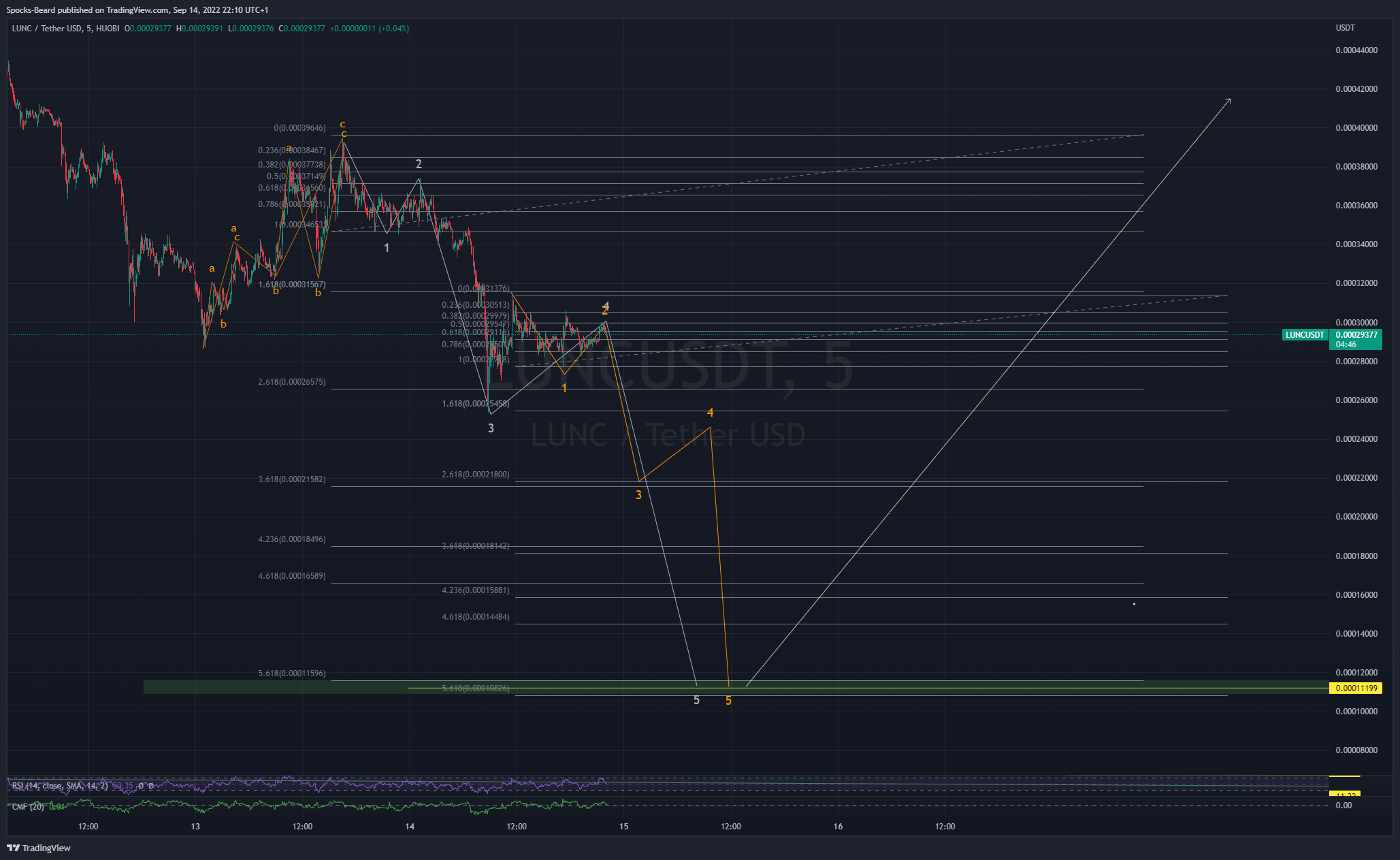This screenshot has width=1400, height=860.
Task: Click price axis label 0.00022000
Action: (1356, 478)
